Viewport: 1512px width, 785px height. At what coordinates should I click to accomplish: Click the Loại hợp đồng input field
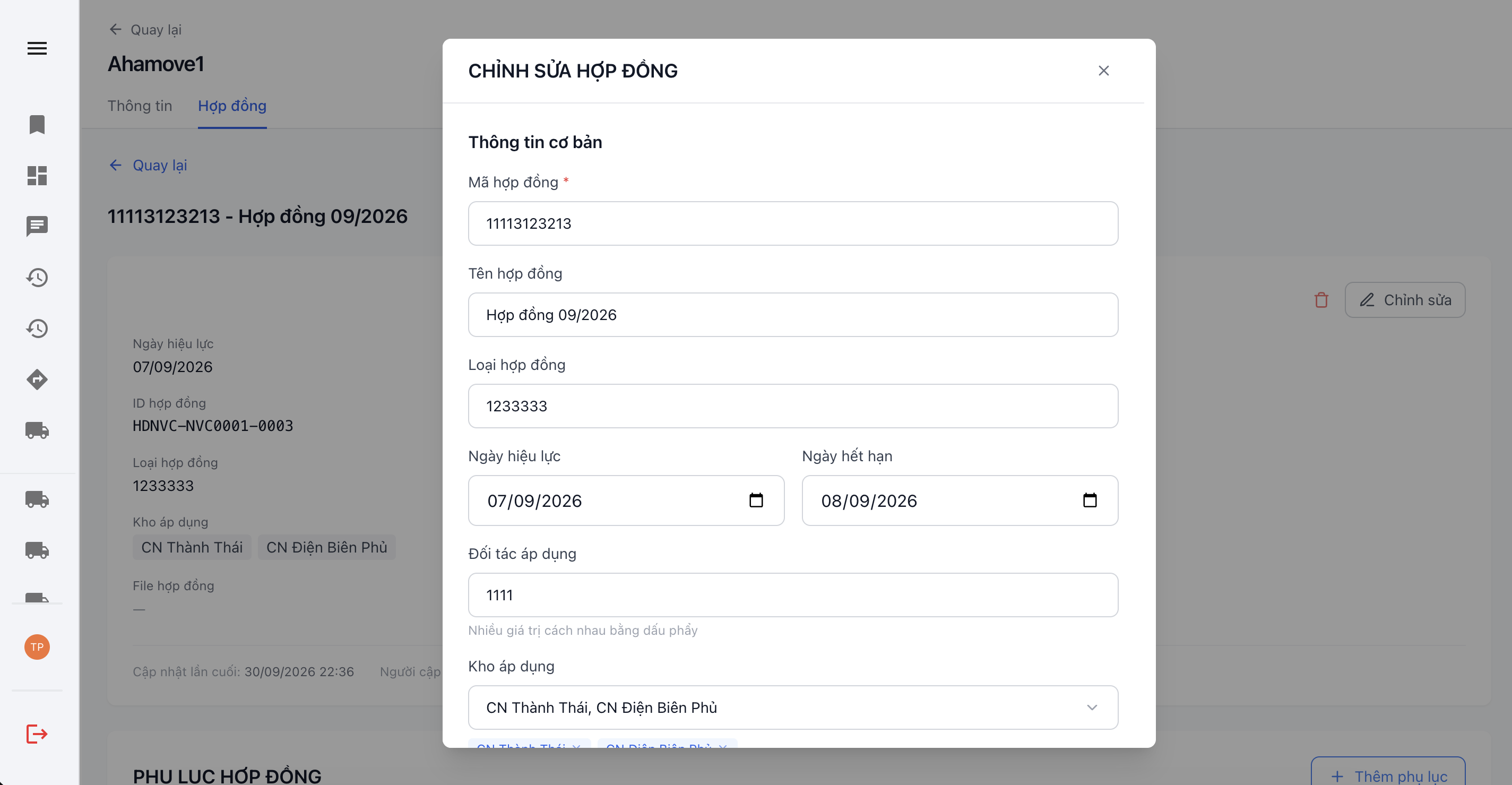(793, 406)
